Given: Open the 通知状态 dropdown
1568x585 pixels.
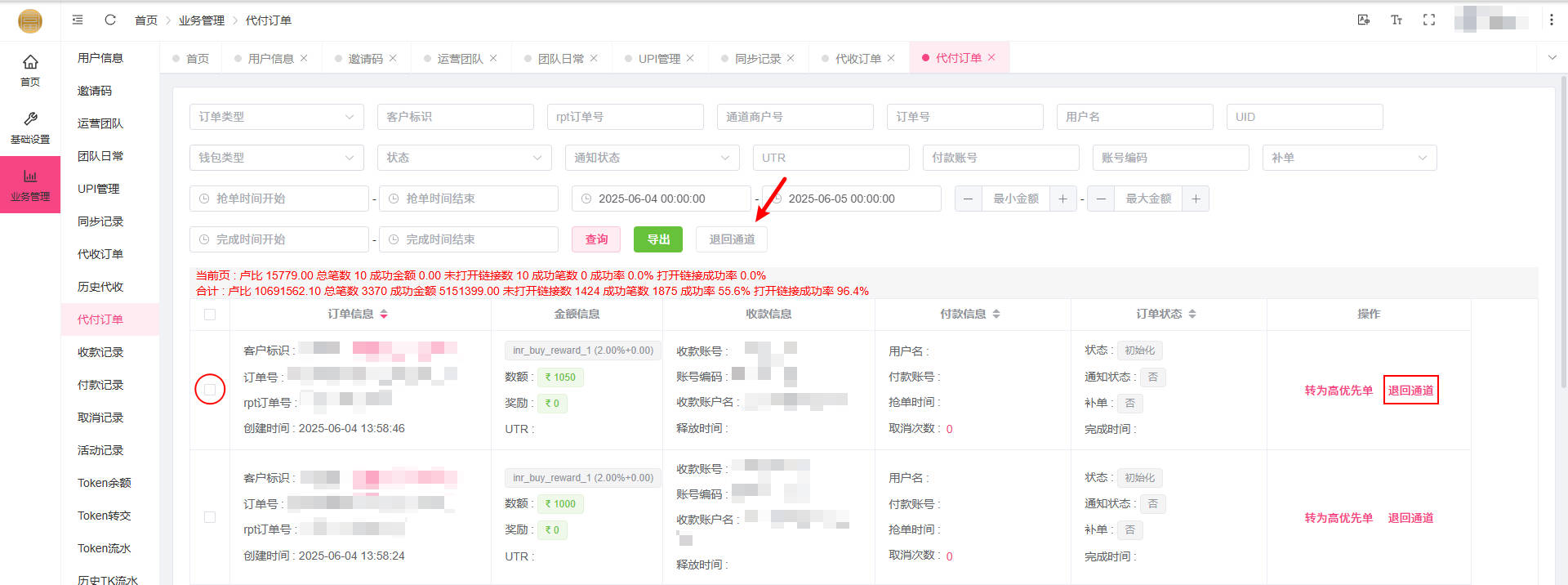Looking at the screenshot, I should (x=652, y=158).
